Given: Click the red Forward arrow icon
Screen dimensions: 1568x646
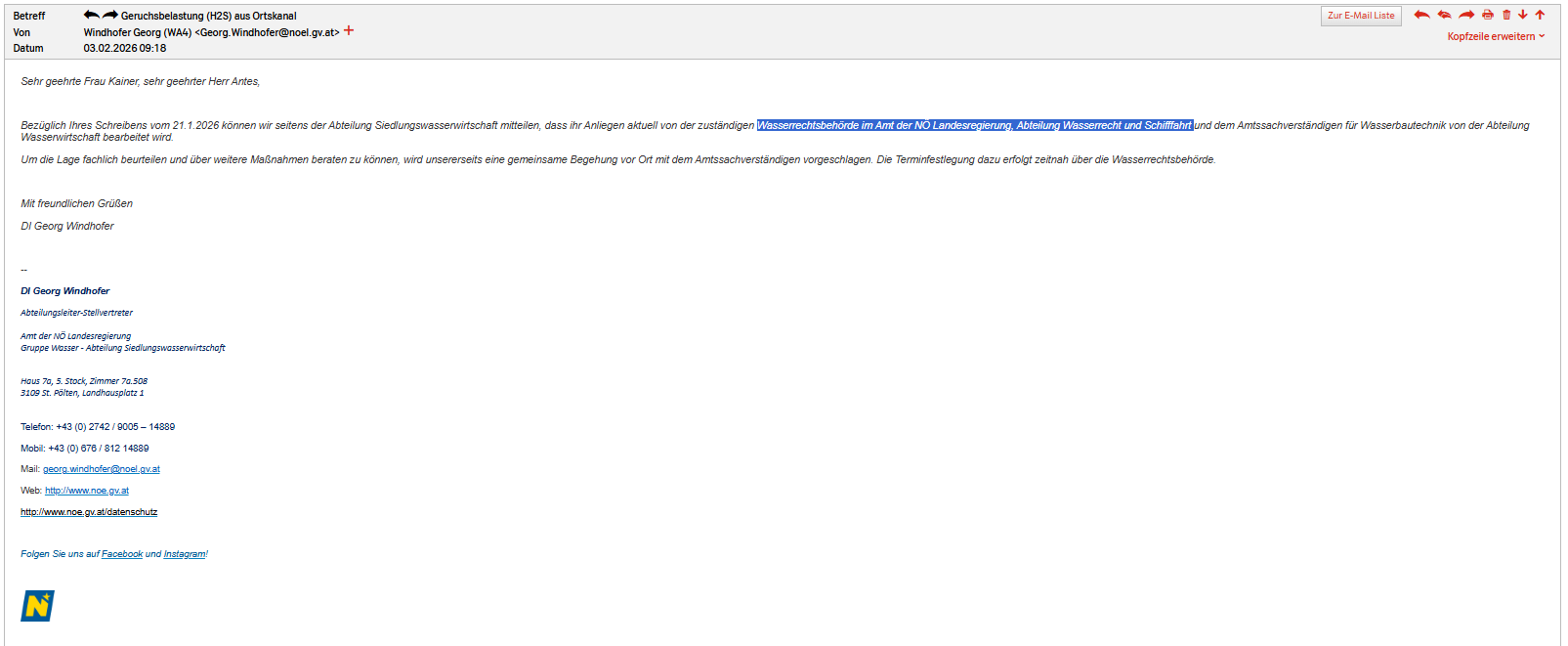Looking at the screenshot, I should point(1466,15).
